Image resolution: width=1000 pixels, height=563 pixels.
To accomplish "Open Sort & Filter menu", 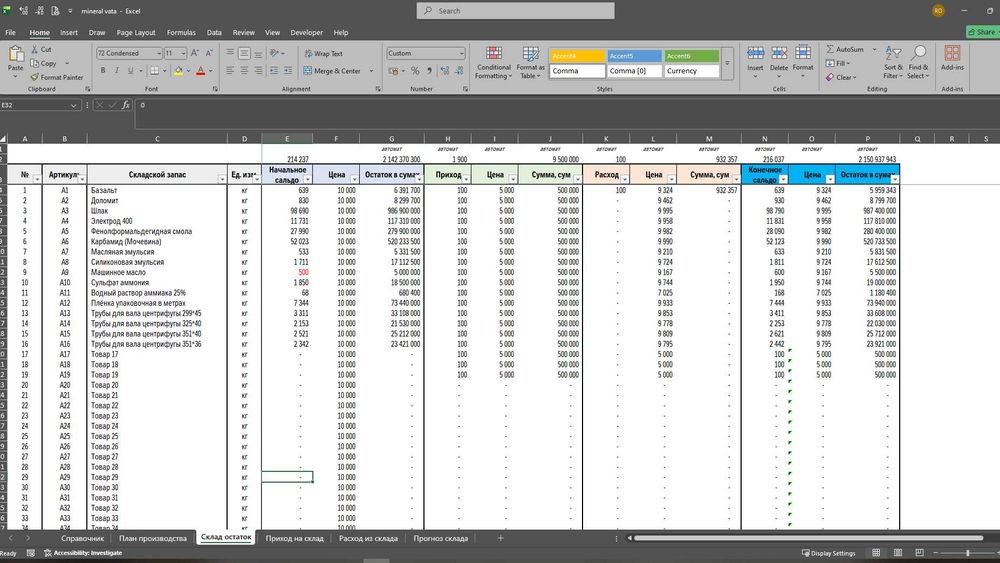I will 893,62.
